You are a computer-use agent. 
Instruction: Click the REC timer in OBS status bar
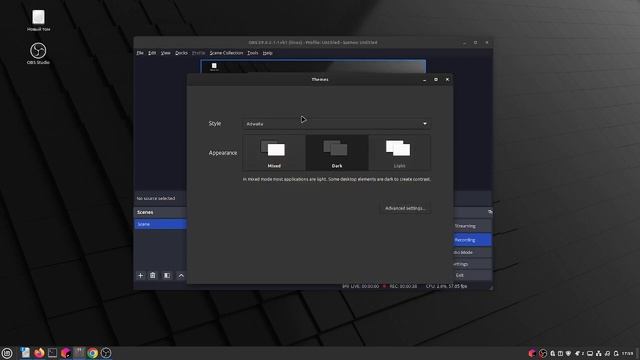tap(403, 287)
